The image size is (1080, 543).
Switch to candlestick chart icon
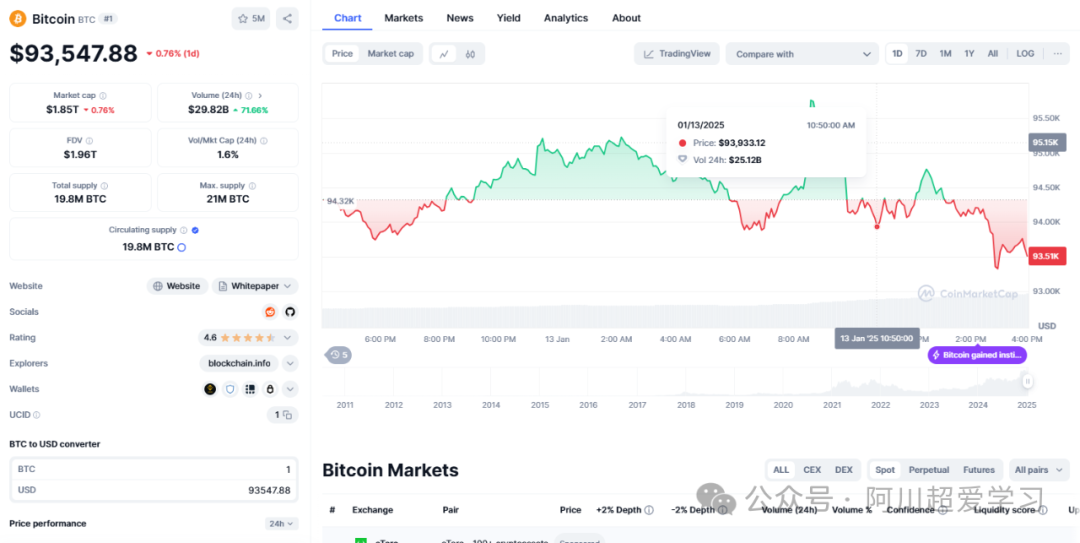click(470, 54)
